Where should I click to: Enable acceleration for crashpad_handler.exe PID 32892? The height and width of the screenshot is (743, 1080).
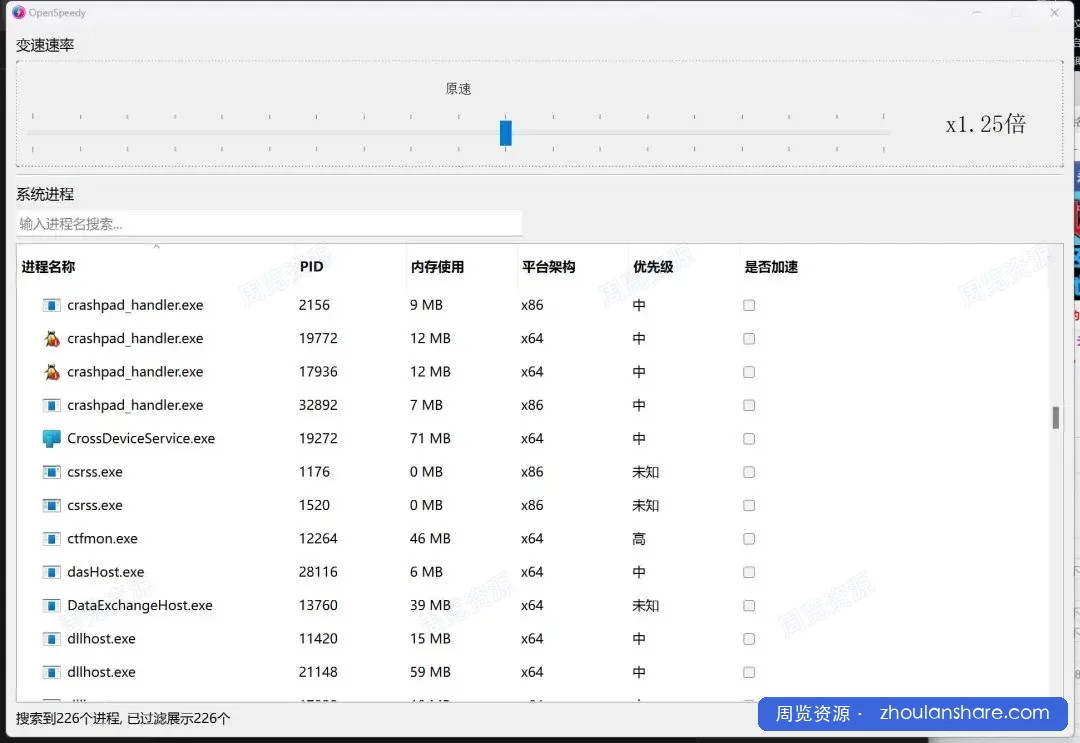(x=749, y=405)
